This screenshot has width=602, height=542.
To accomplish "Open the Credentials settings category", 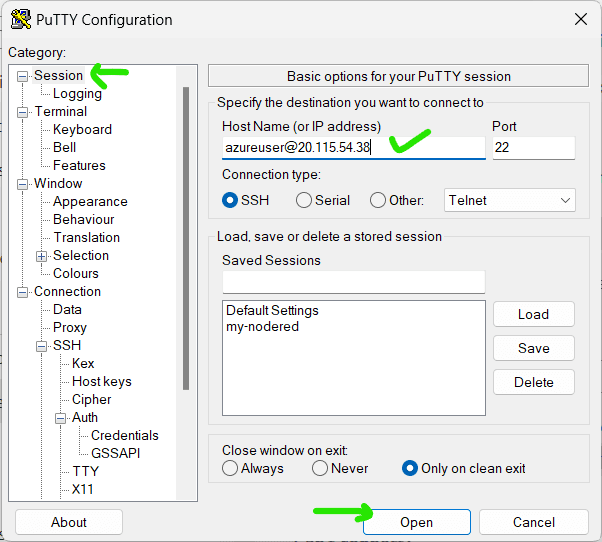I will (124, 435).
